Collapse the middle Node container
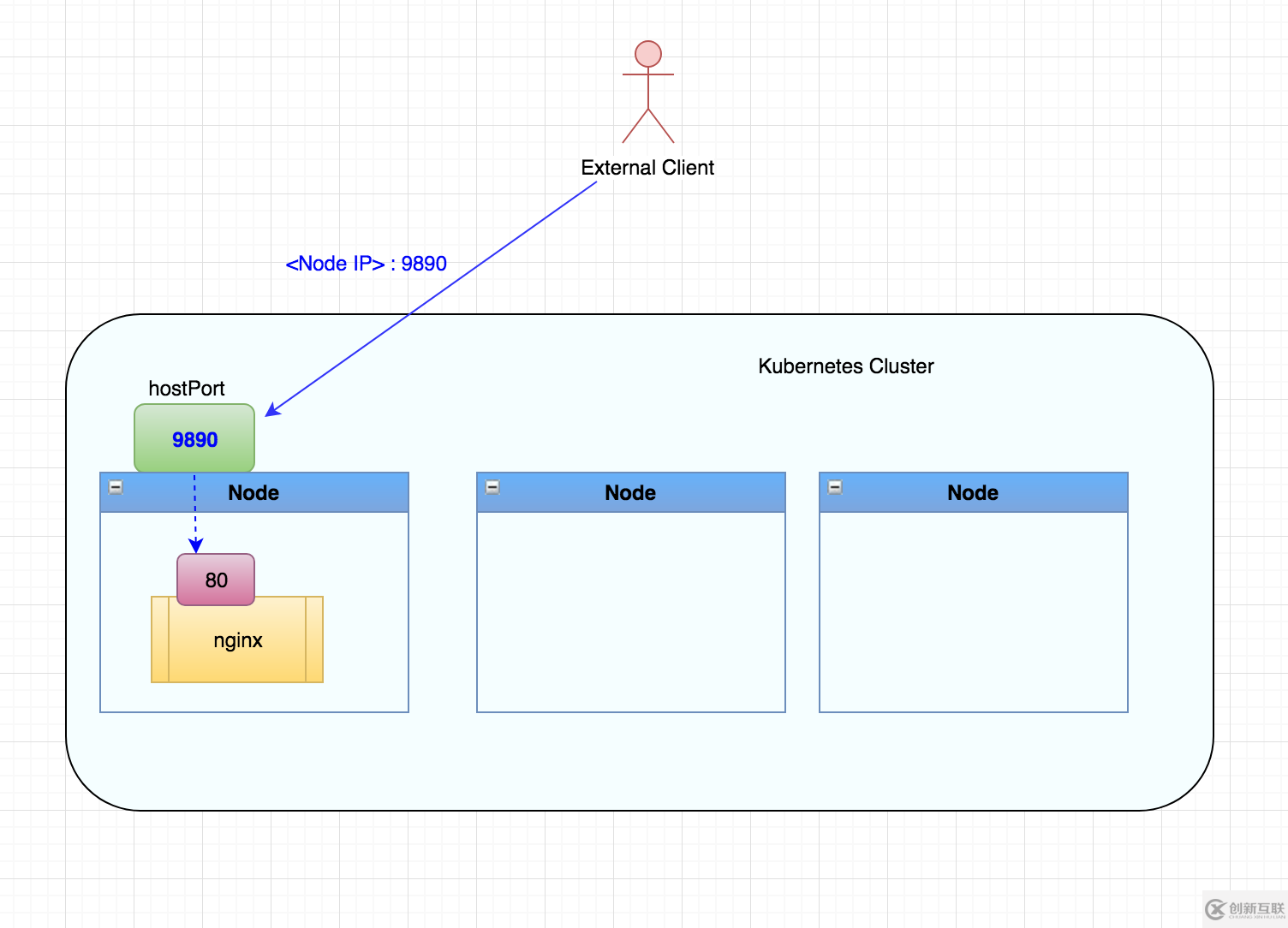Viewport: 1288px width, 928px height. (x=492, y=487)
